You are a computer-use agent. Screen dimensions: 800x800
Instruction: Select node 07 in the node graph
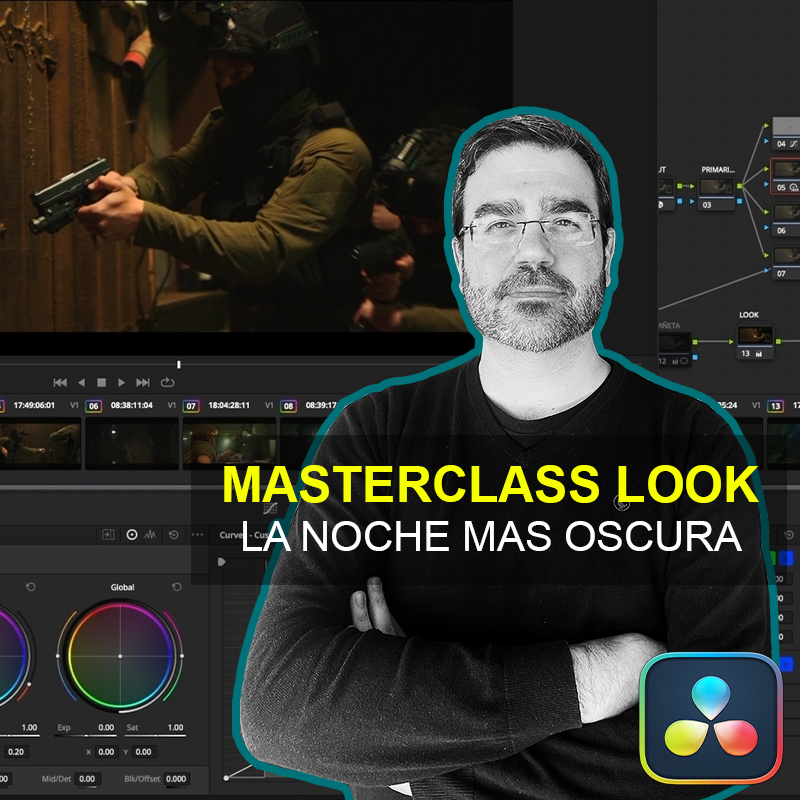786,262
